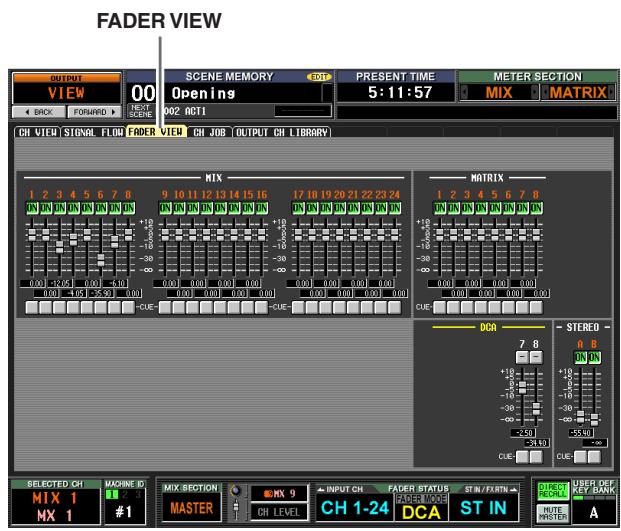
Task: Click the left arrow beside the MATRIX meter
Action: pyautogui.click(x=545, y=93)
